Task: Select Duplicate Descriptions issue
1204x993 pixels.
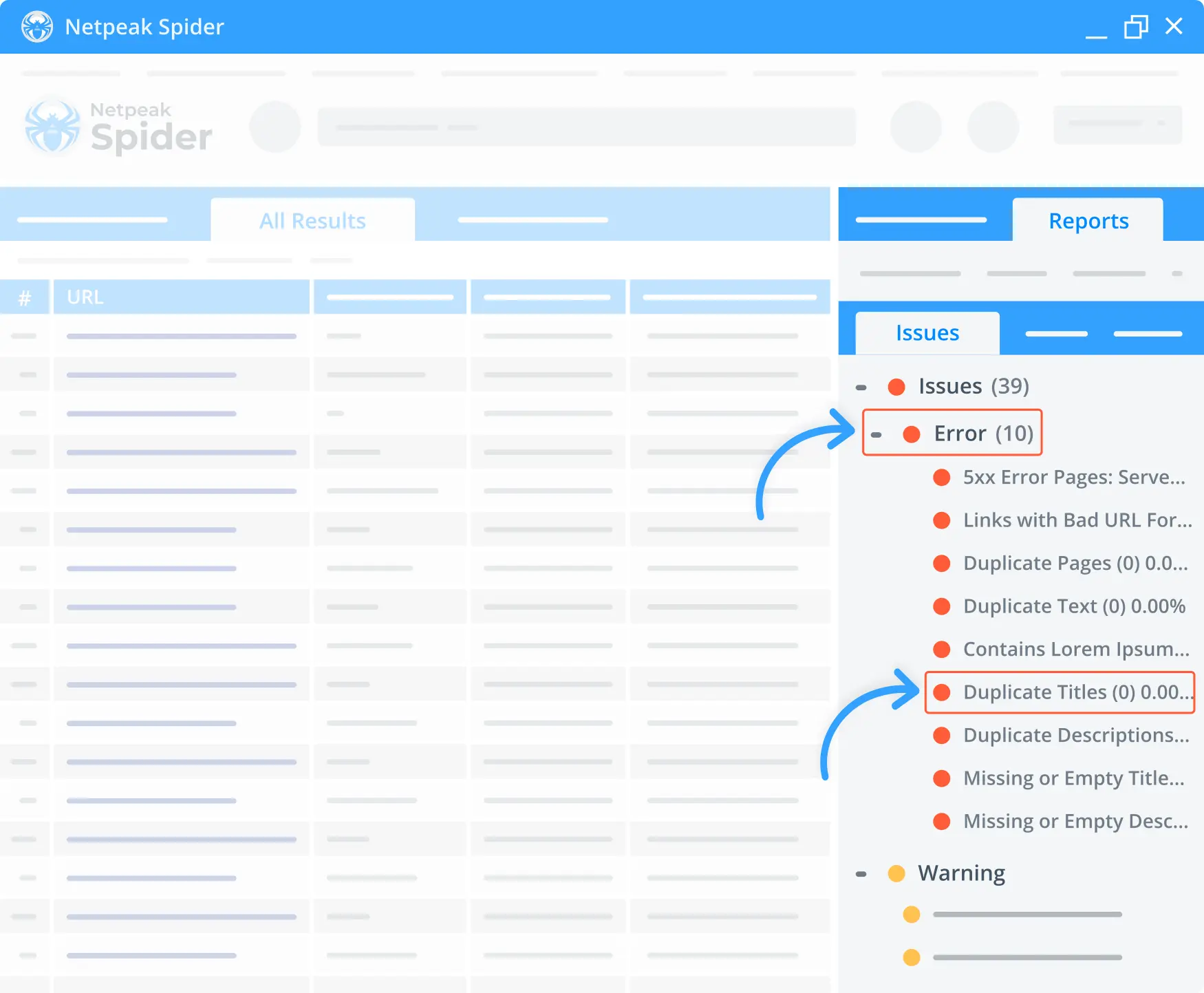Action: [1076, 735]
